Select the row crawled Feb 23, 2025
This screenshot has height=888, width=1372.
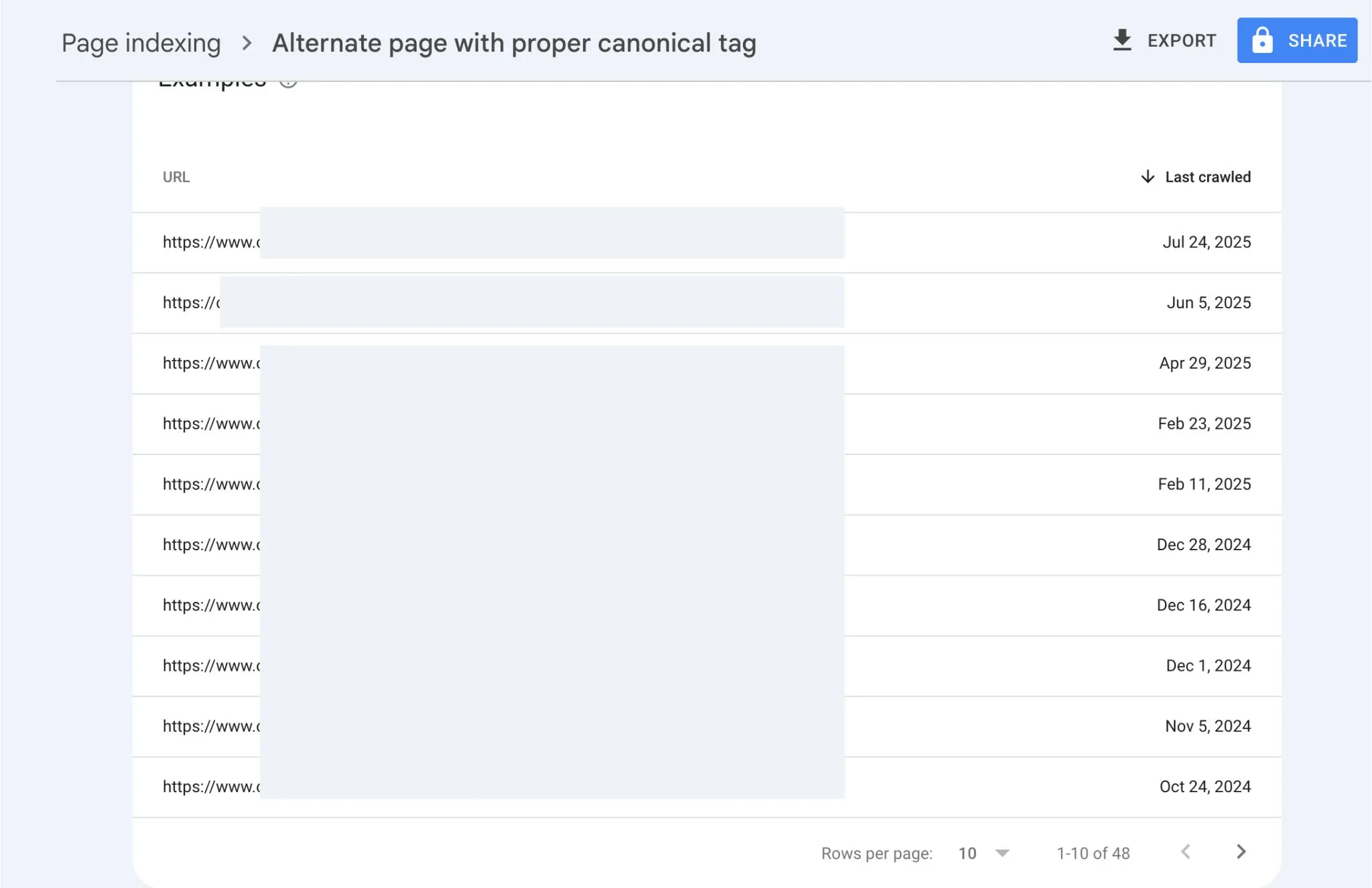[707, 424]
